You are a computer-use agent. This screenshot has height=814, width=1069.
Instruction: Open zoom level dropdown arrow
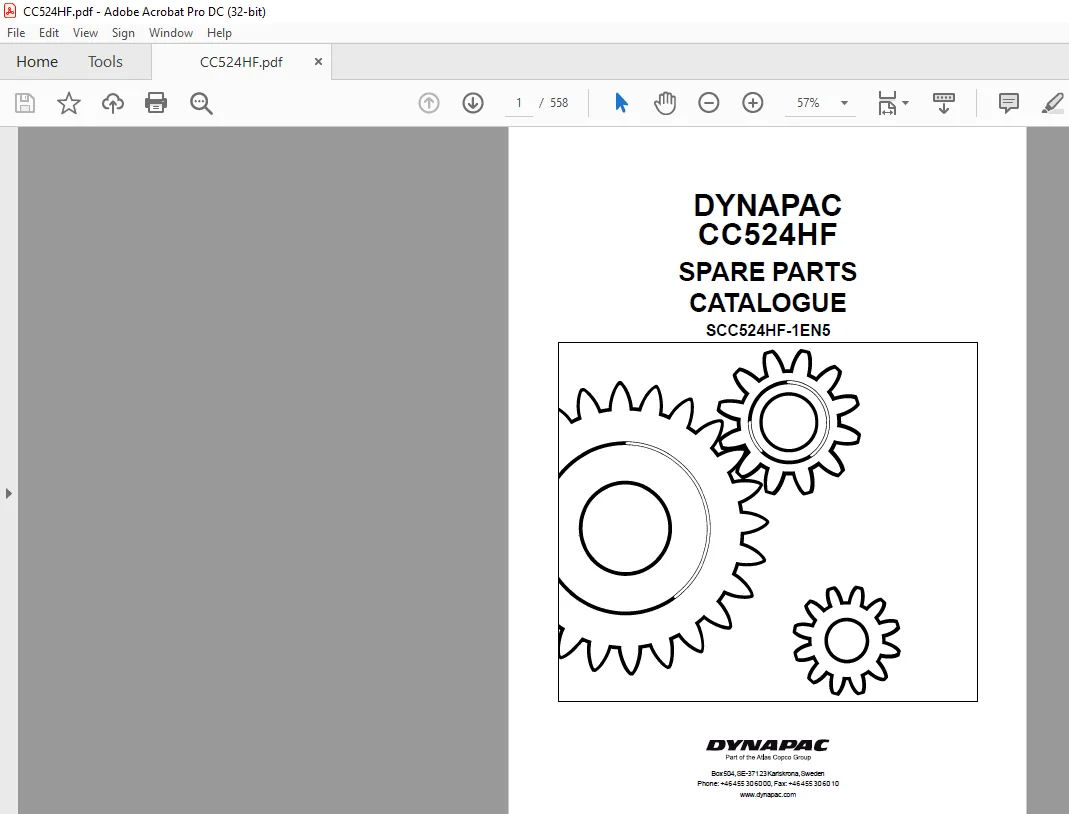(844, 103)
